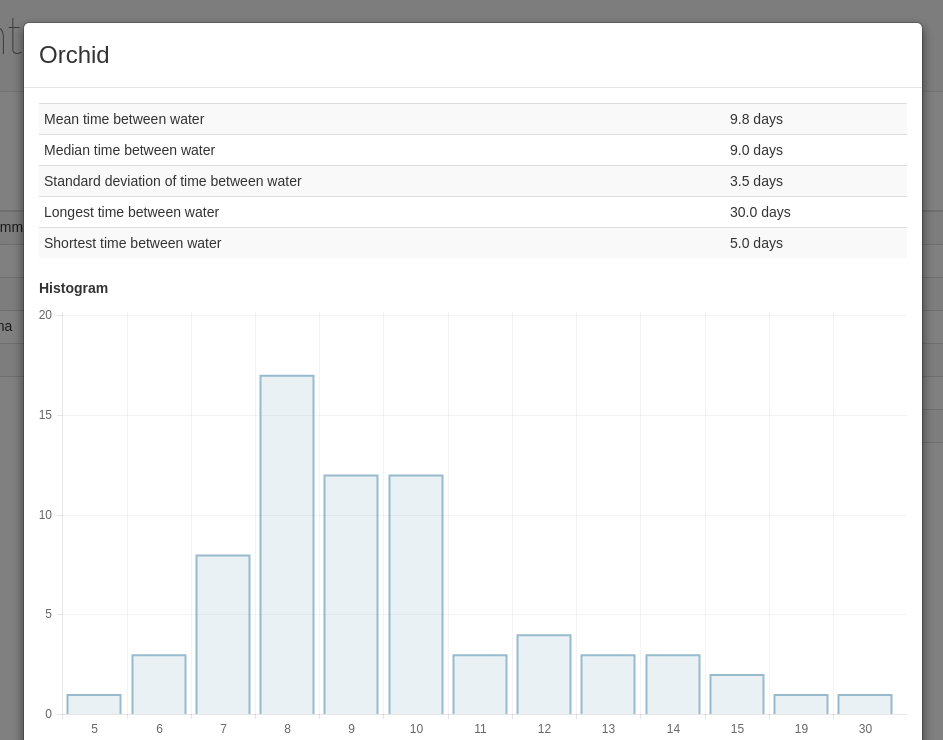This screenshot has width=943, height=740.
Task: Click the tallest histogram bar at 8 days
Action: coord(287,545)
